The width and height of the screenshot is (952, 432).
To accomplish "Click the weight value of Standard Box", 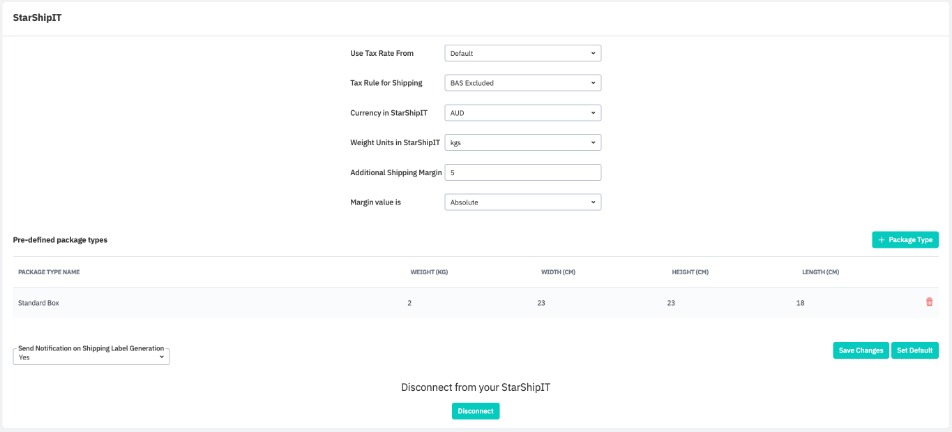I will (410, 303).
